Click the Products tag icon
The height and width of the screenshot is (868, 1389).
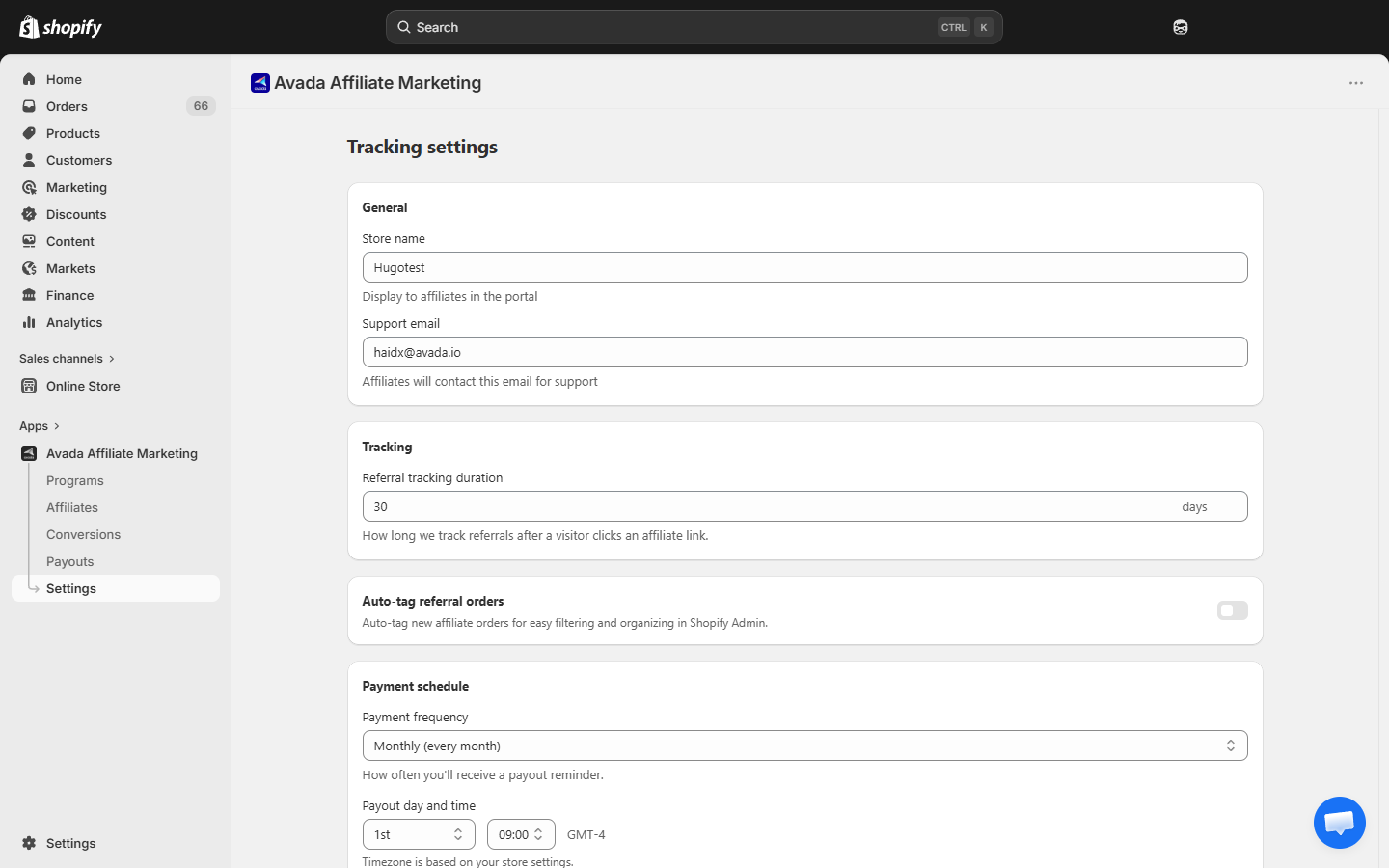pos(29,133)
